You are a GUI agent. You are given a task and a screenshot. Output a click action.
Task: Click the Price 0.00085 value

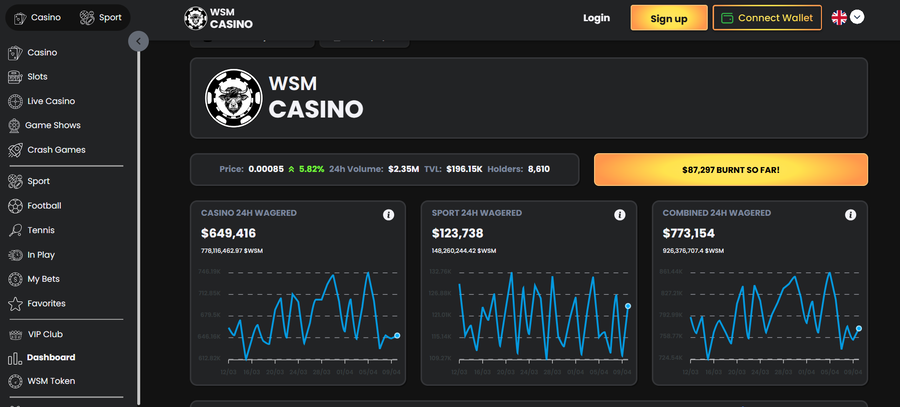pos(266,169)
